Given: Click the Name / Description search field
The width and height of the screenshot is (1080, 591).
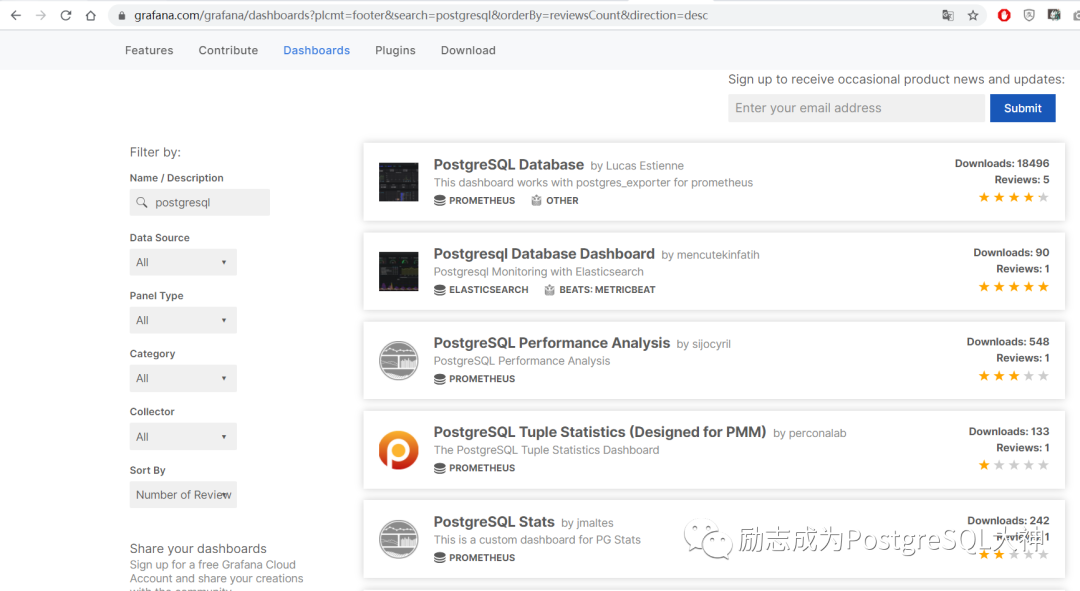Looking at the screenshot, I should [x=200, y=203].
